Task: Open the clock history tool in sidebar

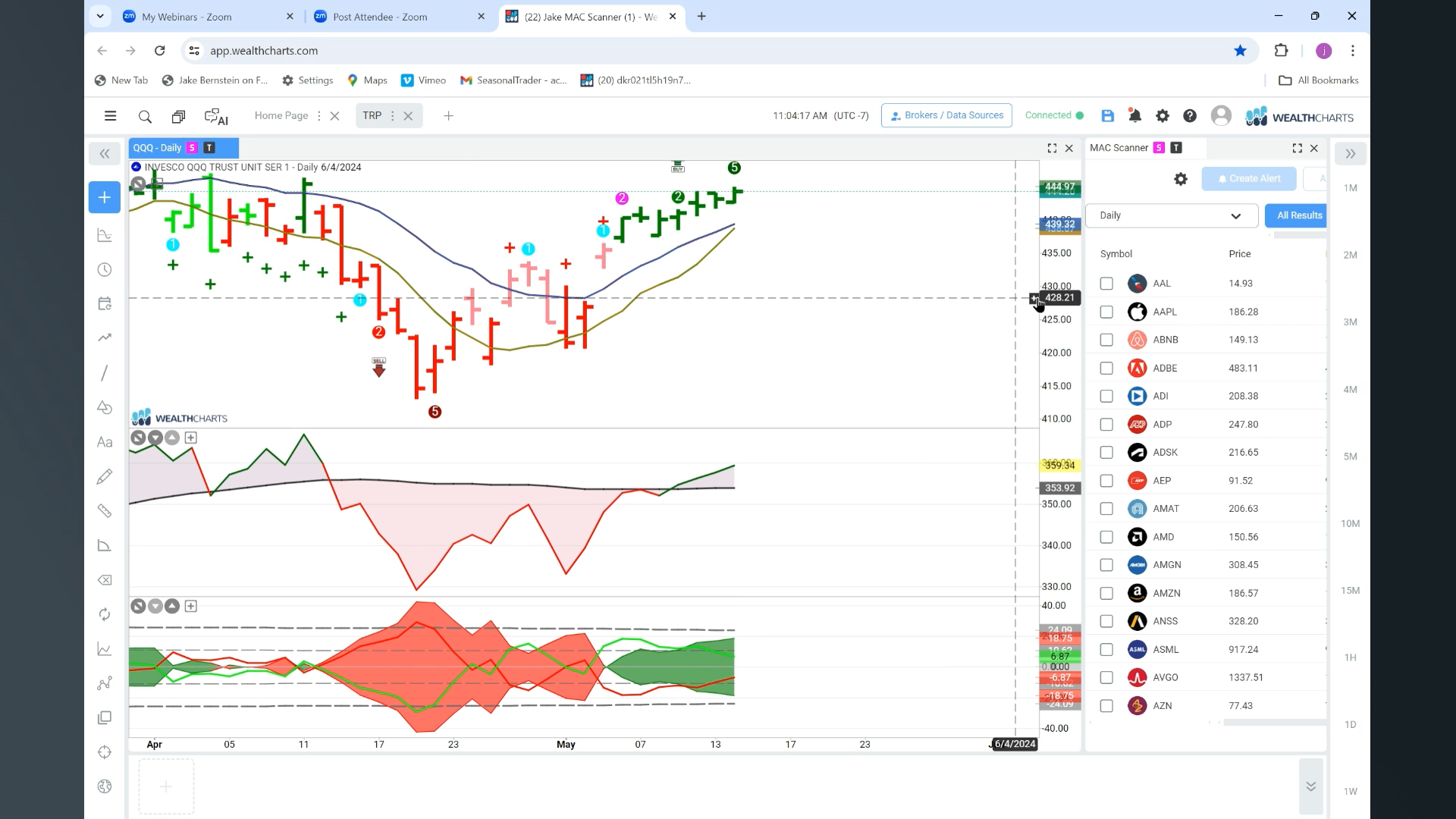Action: pos(105,270)
